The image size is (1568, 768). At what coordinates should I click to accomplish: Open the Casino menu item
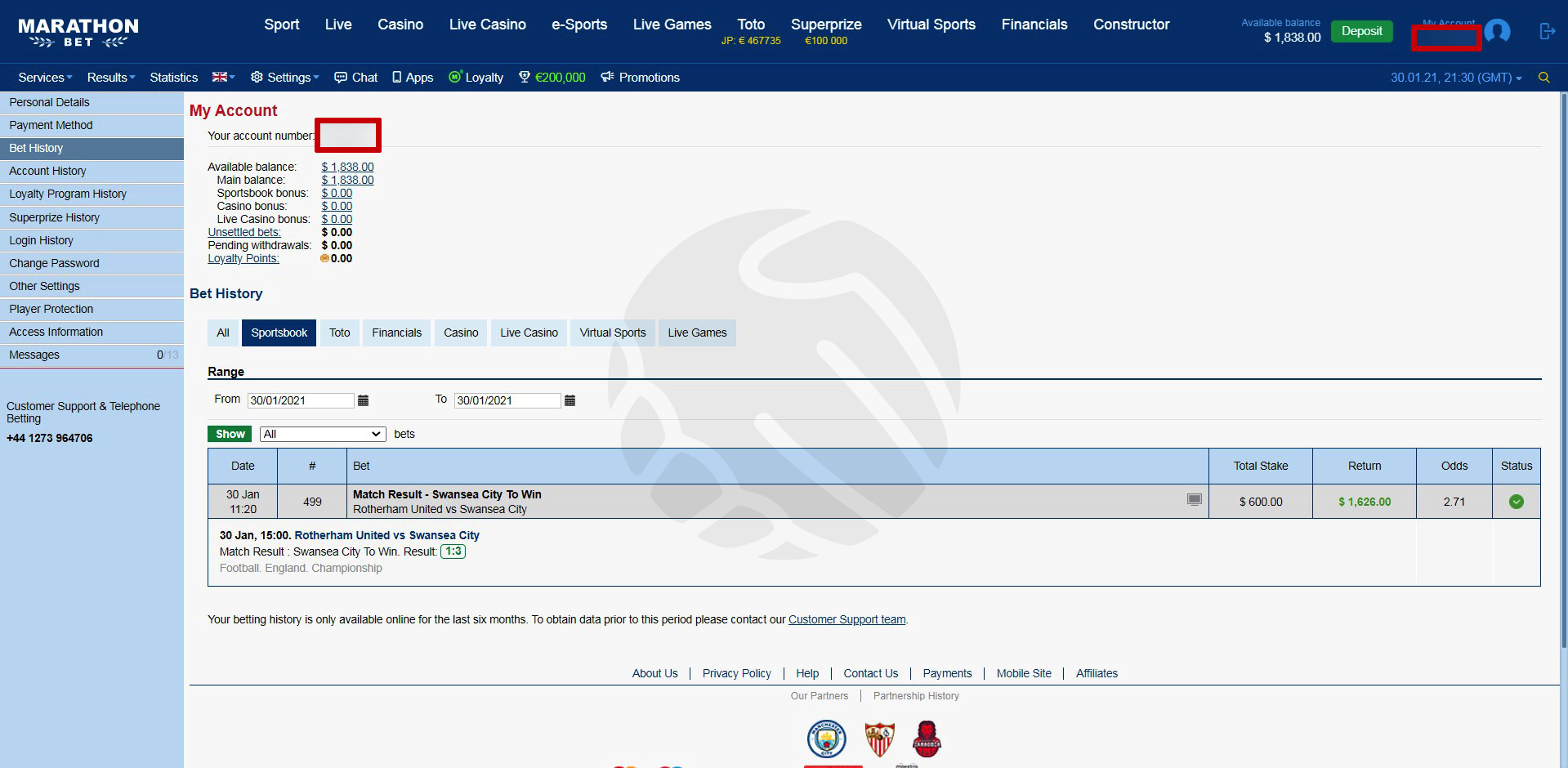click(400, 25)
